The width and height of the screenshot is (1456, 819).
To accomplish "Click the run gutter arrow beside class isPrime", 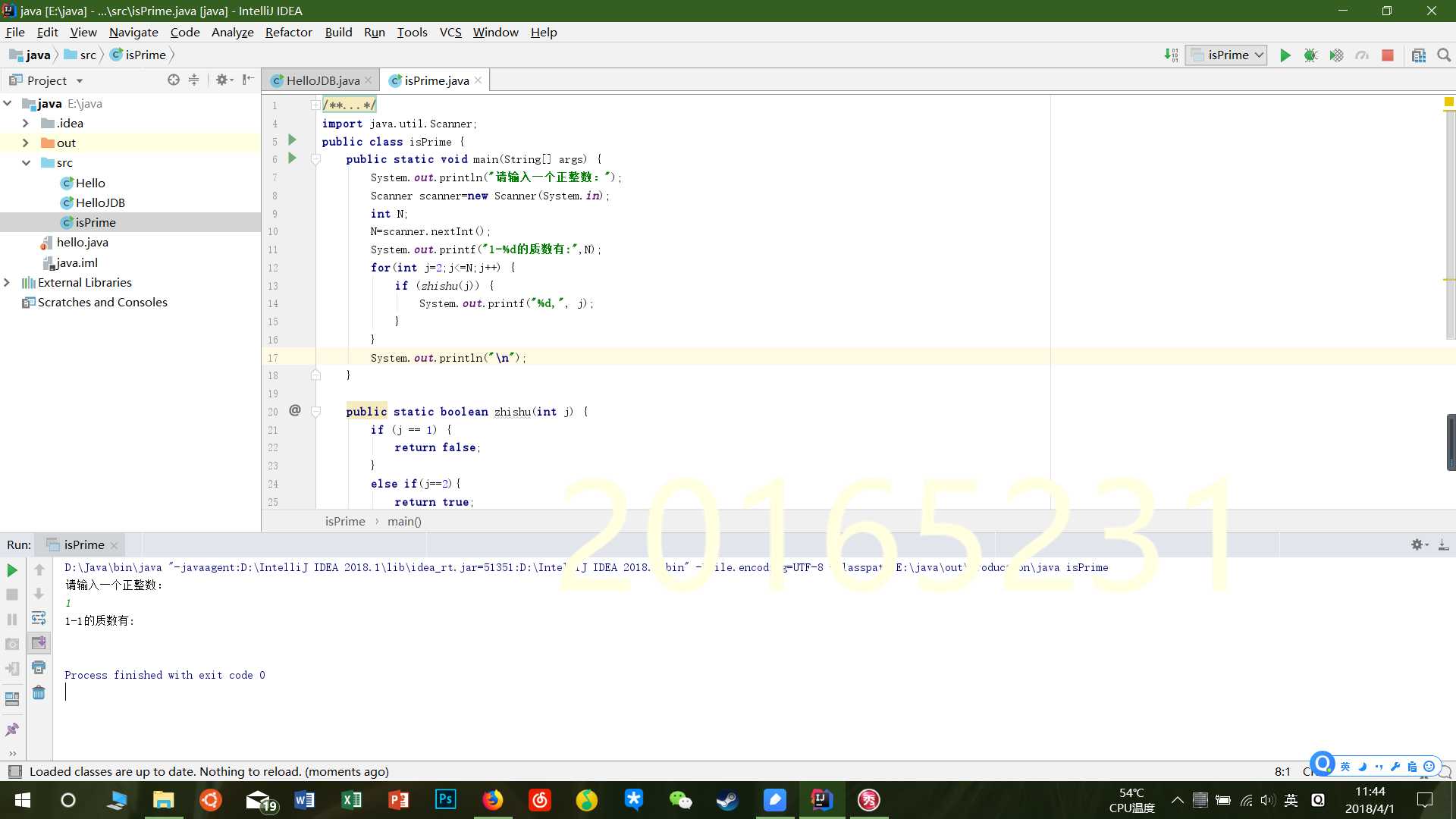I will click(x=292, y=140).
